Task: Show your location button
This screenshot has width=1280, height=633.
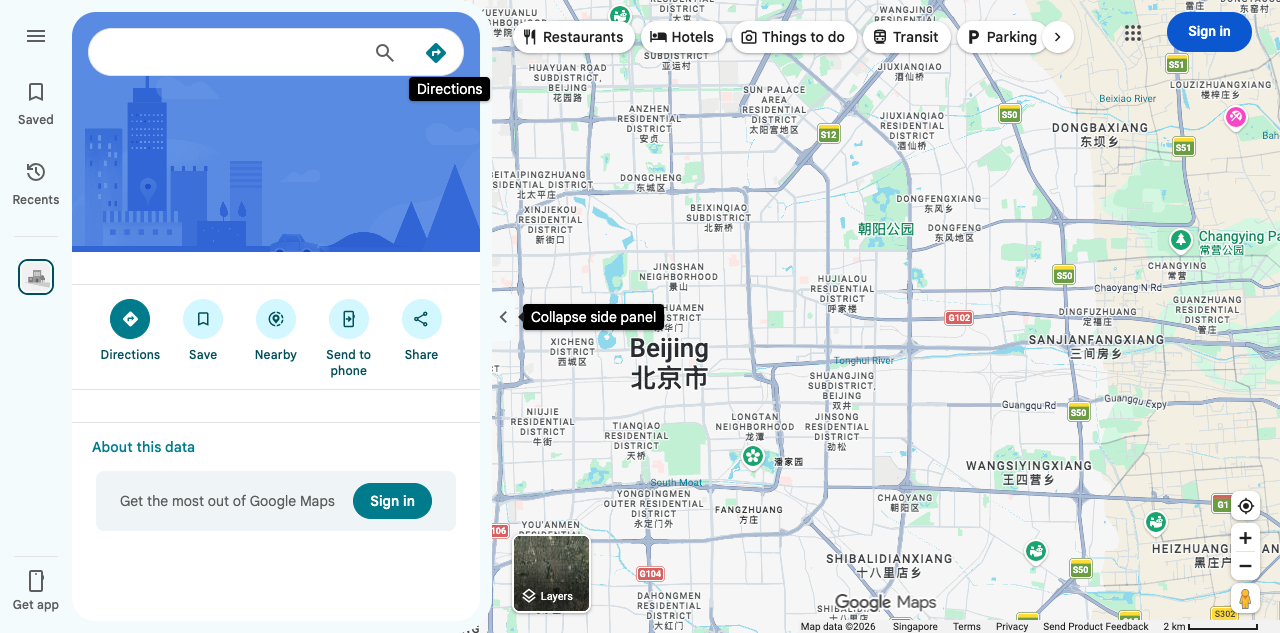Action: (1245, 506)
